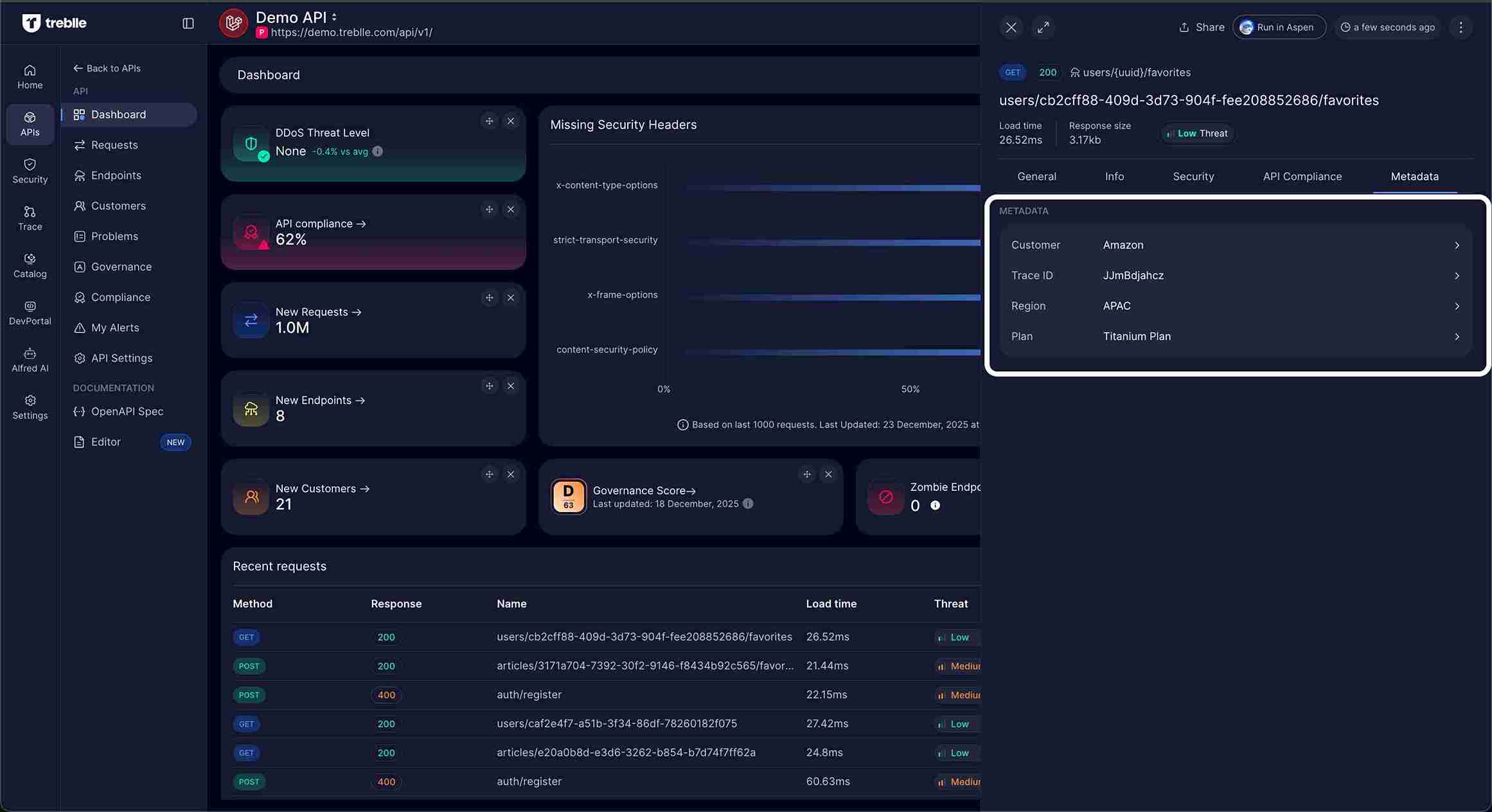Viewport: 1492px width, 812px height.
Task: Open the Catalog sidebar icon
Action: click(30, 265)
